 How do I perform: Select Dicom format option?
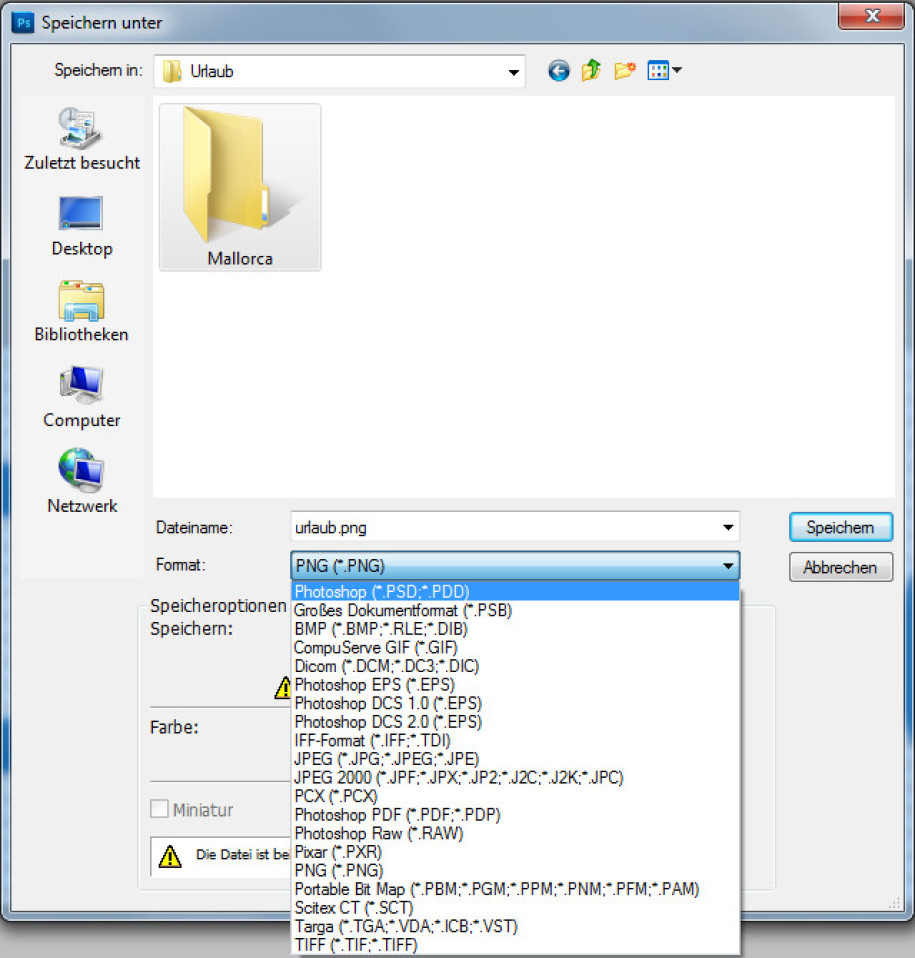pyautogui.click(x=516, y=666)
